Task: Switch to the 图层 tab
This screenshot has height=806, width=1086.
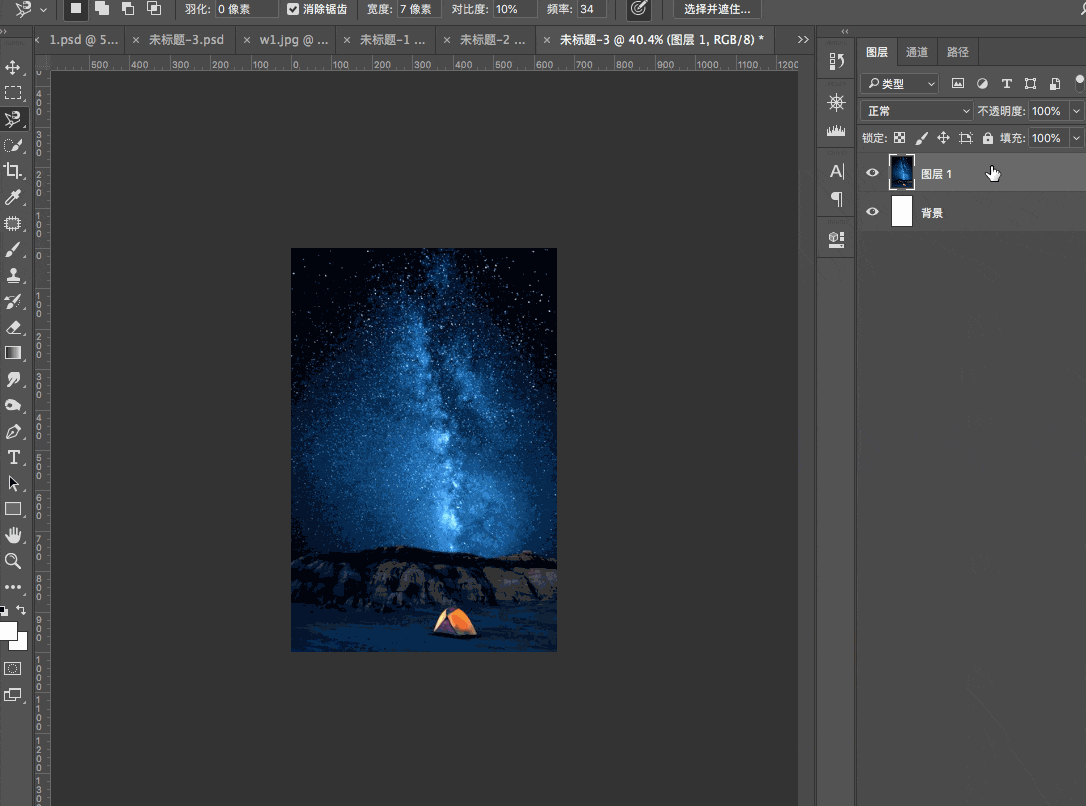Action: 877,52
